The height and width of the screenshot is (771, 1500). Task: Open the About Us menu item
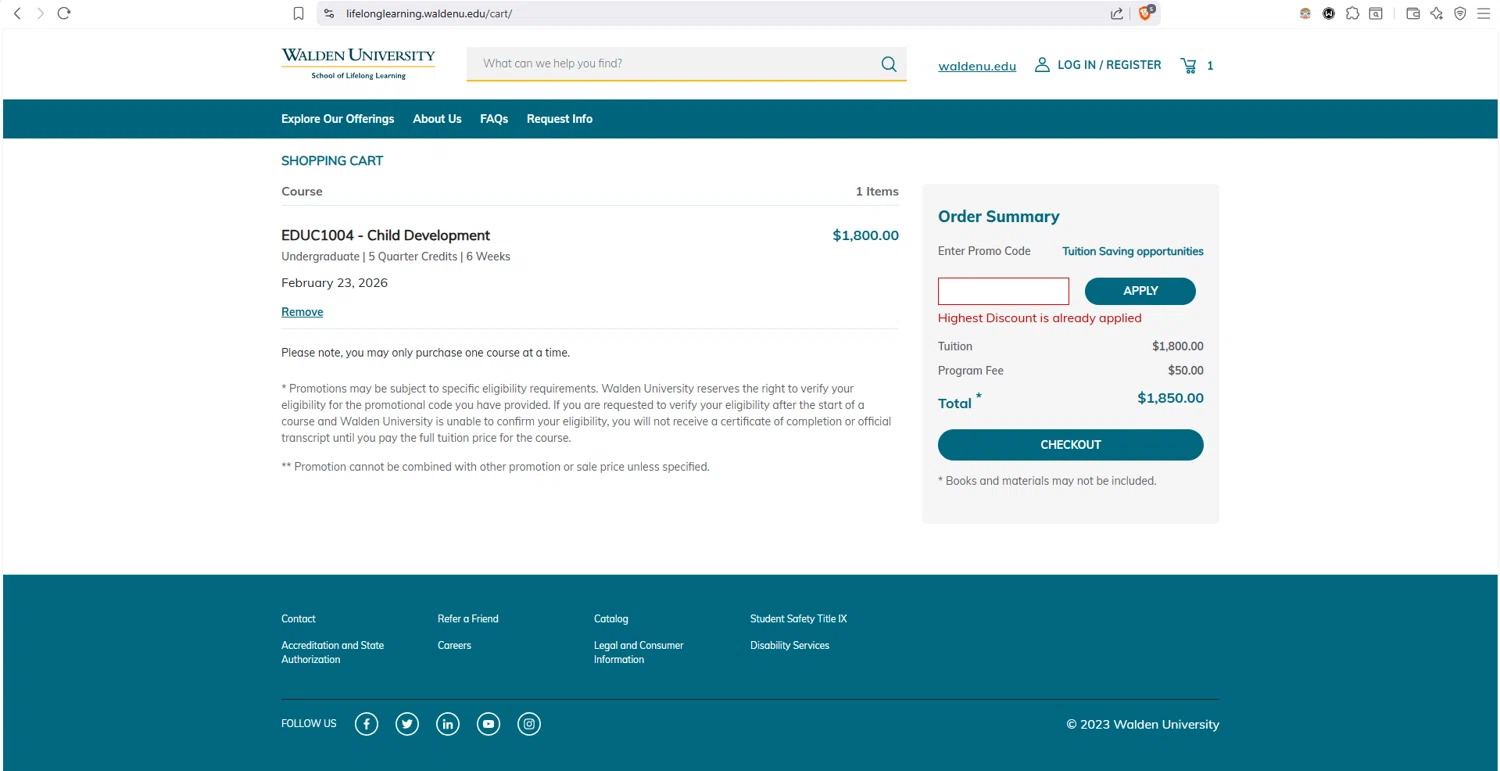(437, 119)
